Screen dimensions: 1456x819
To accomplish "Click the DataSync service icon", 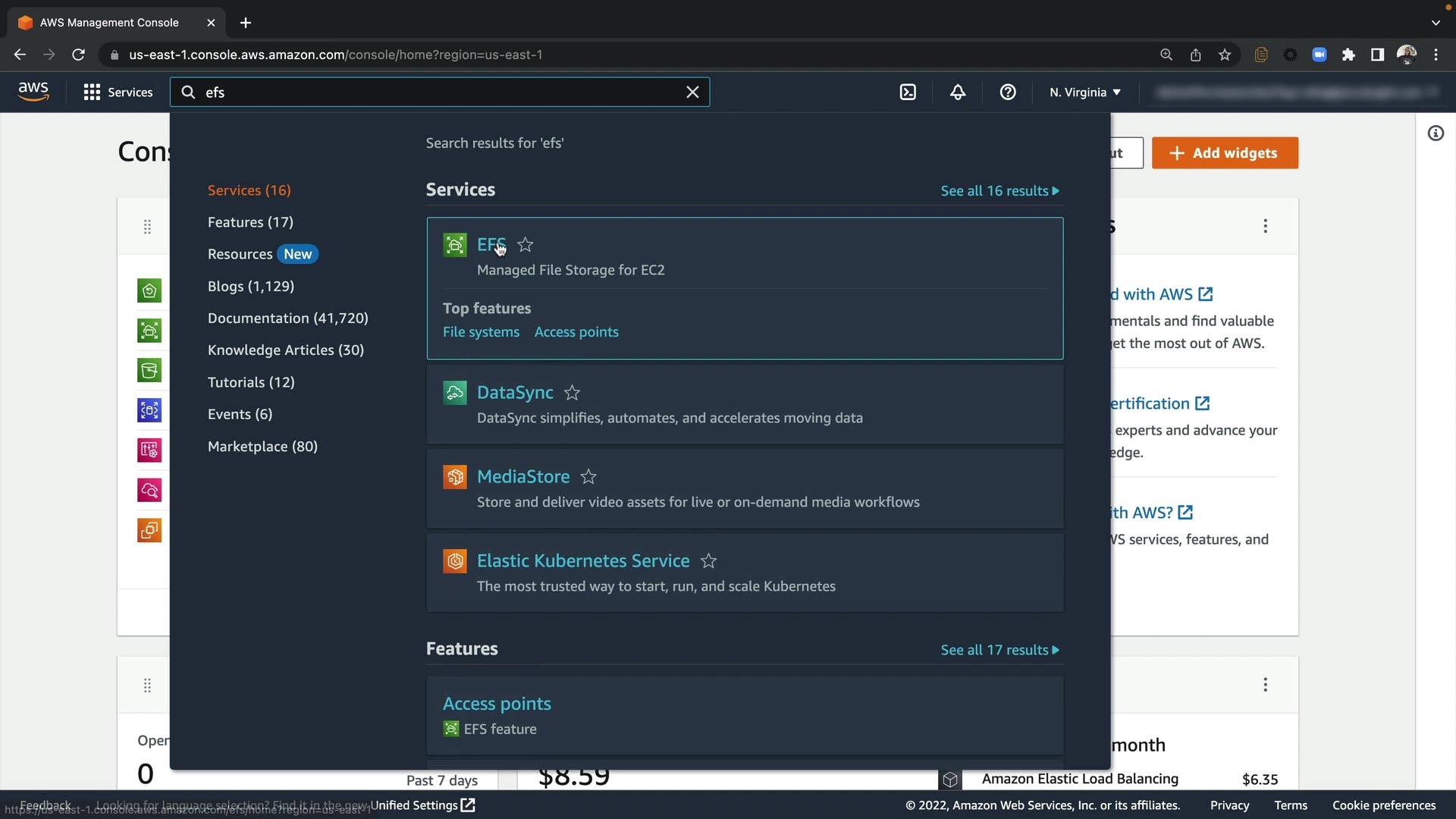I will pyautogui.click(x=455, y=393).
